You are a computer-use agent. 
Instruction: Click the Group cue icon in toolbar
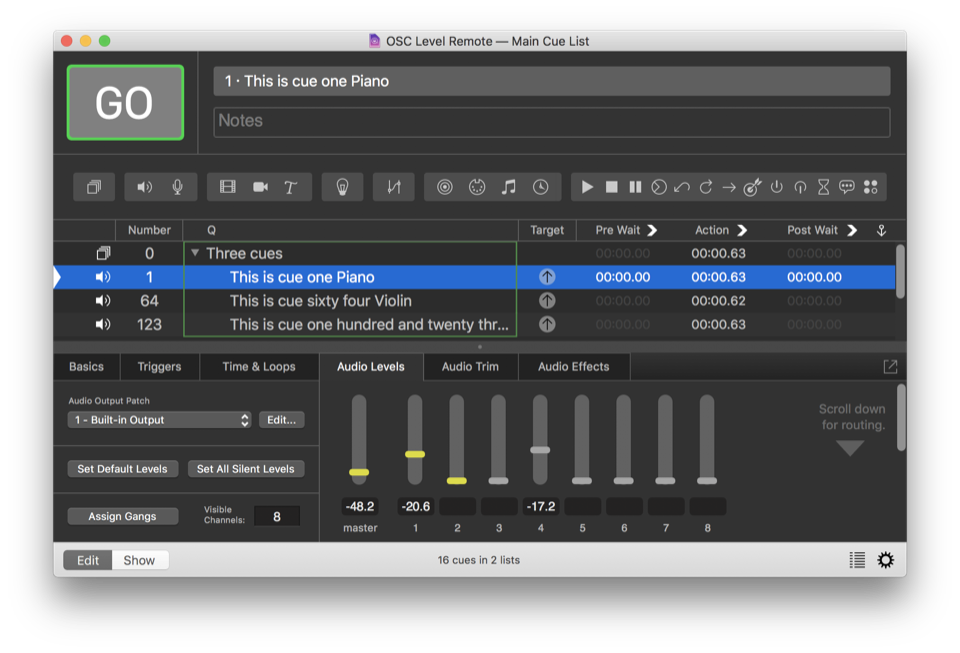(94, 187)
